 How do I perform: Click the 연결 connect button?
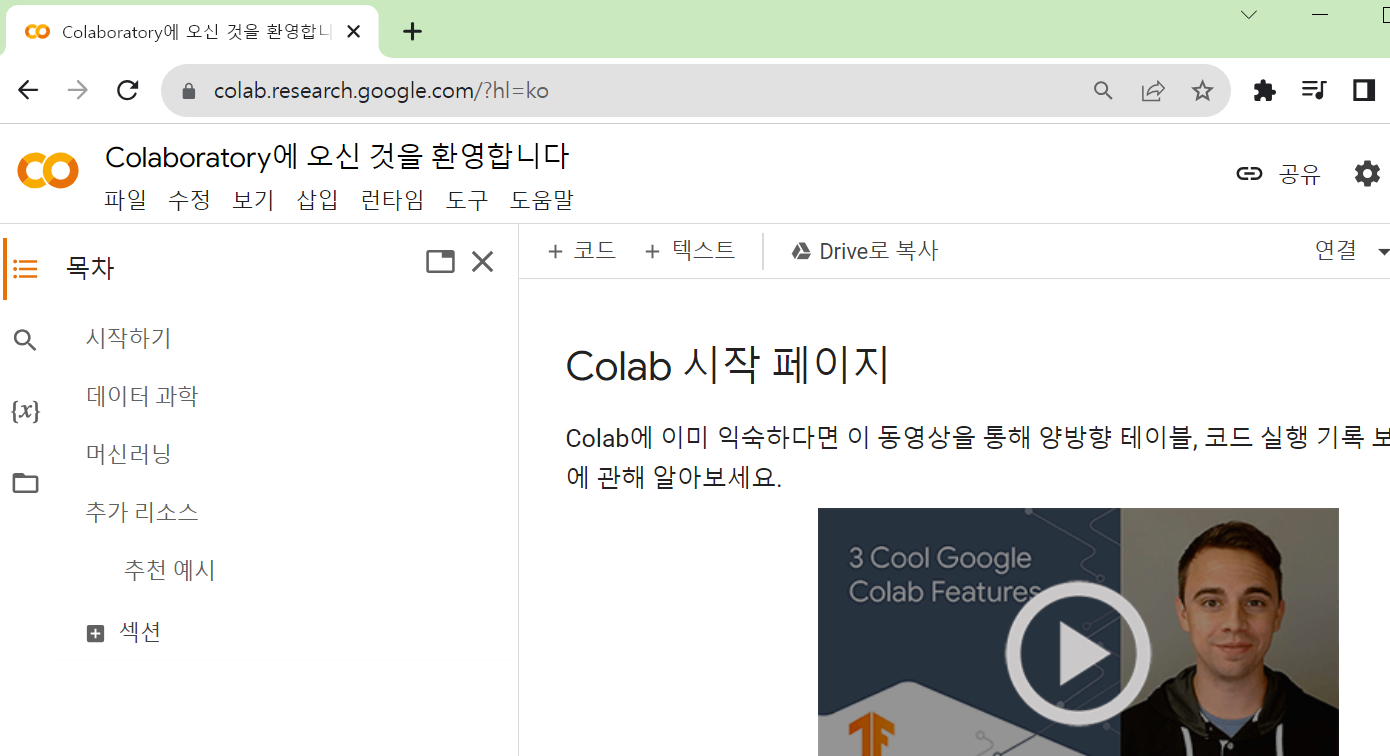point(1335,251)
